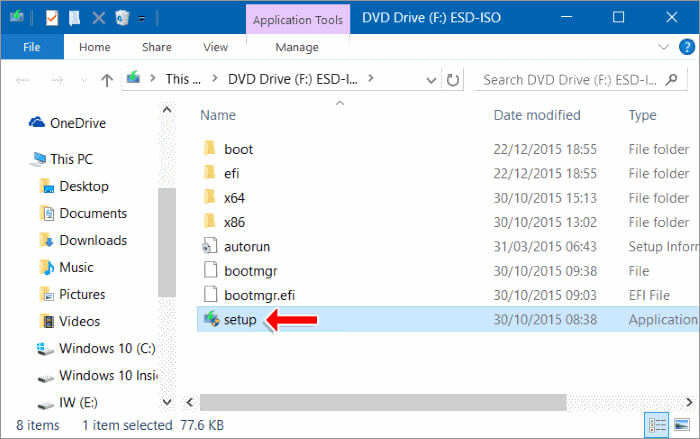The width and height of the screenshot is (700, 439).
Task: Sort by the Name column header
Action: 218,115
